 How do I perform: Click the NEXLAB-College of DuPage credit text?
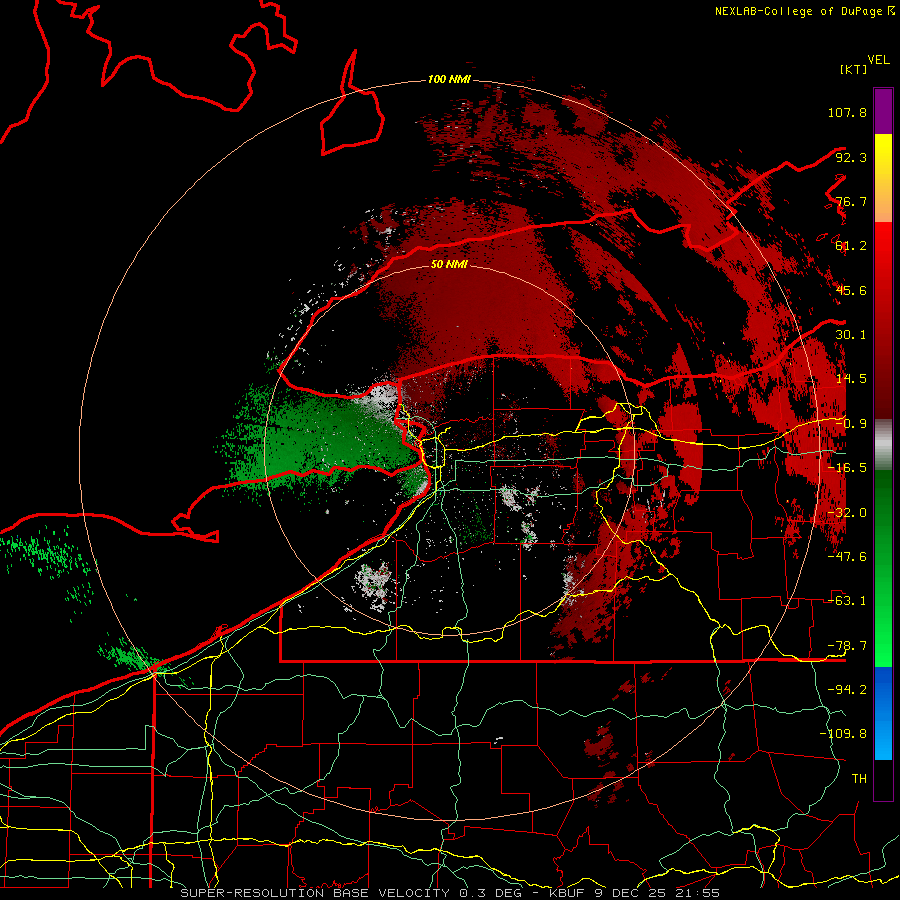click(x=804, y=11)
